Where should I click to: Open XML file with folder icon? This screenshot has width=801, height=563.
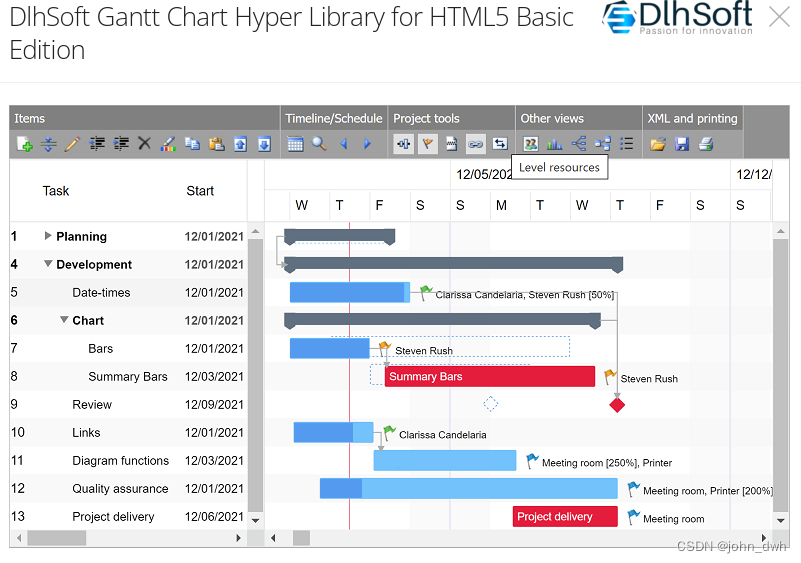pyautogui.click(x=658, y=144)
